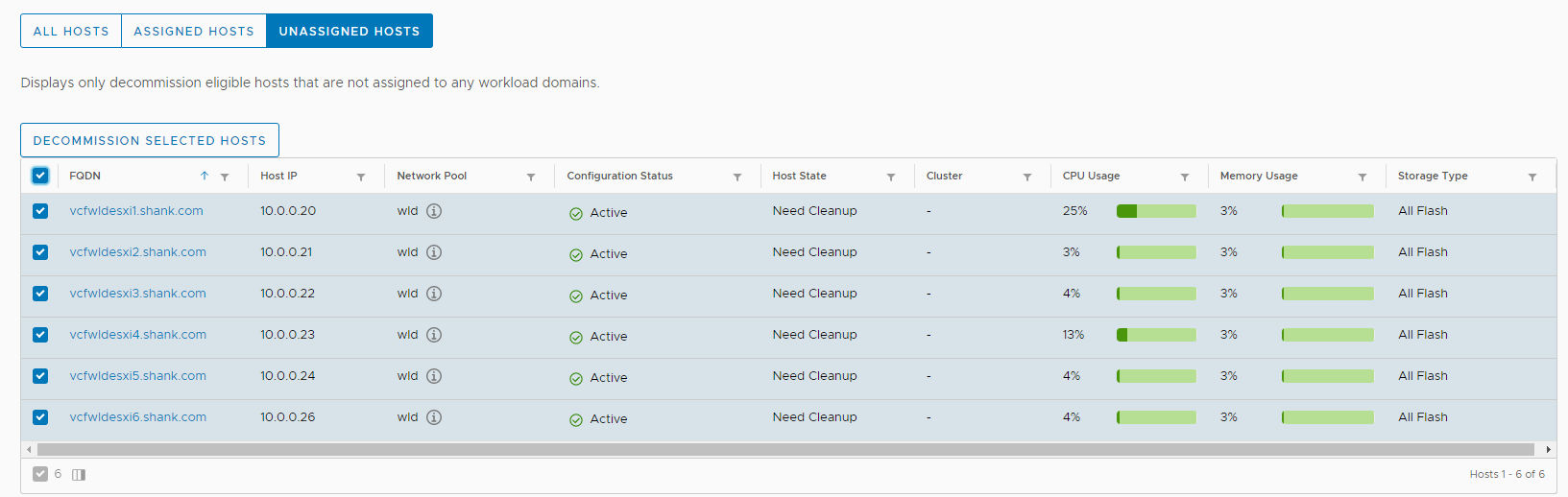Sort by the Storage Type column header
The width and height of the screenshot is (1568, 497).
click(x=1433, y=176)
